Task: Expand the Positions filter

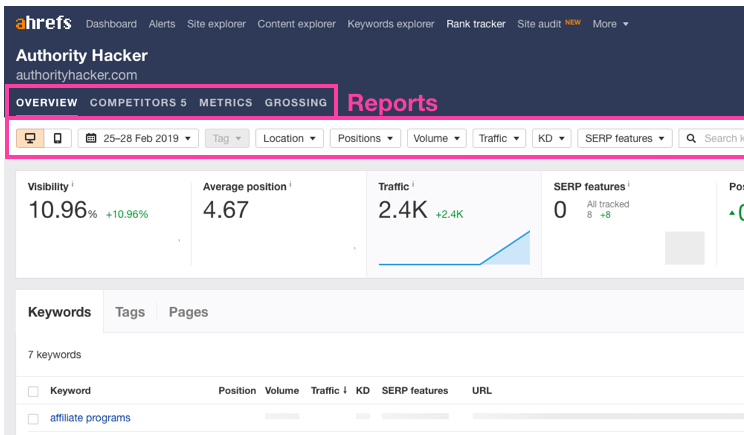Action: point(365,138)
